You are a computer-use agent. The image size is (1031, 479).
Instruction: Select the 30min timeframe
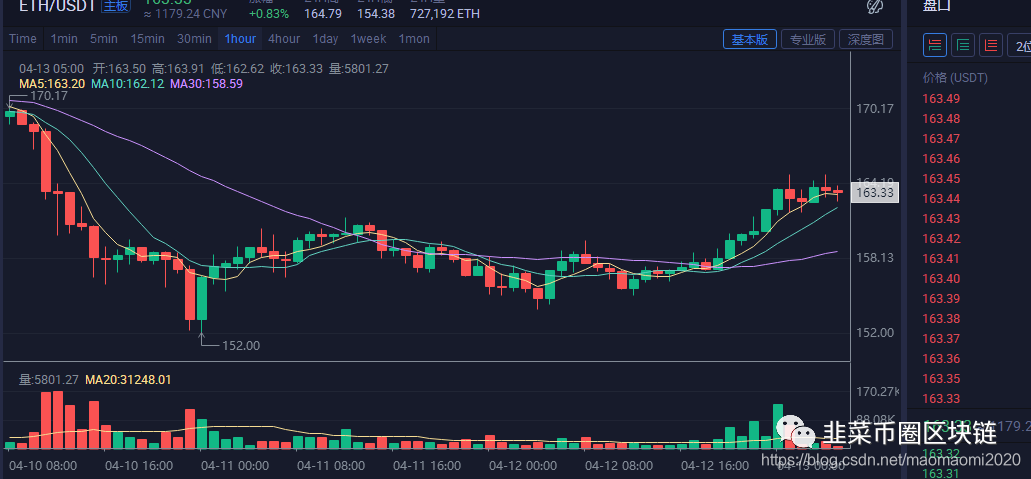pos(194,39)
